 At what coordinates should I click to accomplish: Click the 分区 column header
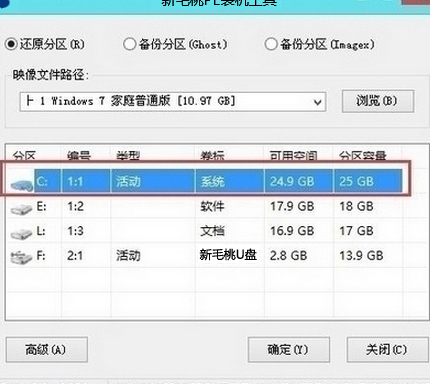pyautogui.click(x=24, y=156)
